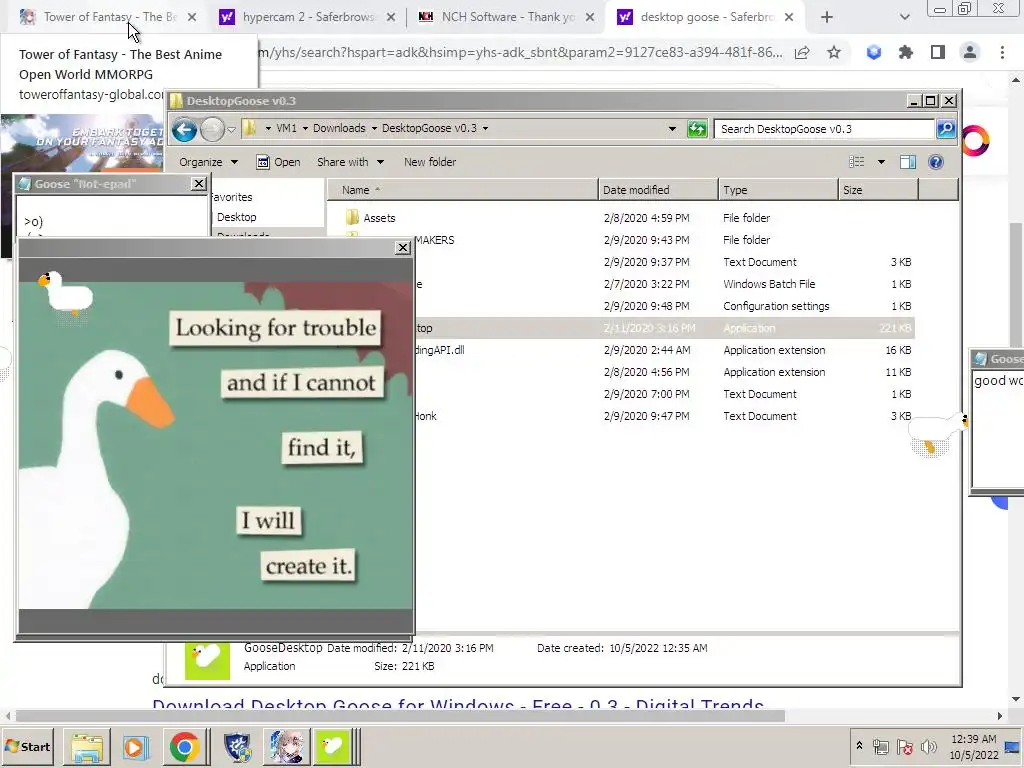Toggle the Chrome side panel icon

click(x=938, y=53)
